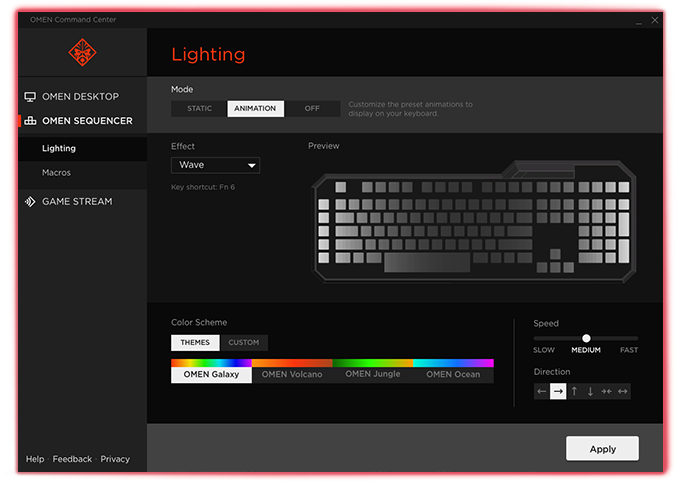Screen dimensions: 675x482
Task: Click the spacebar in keyboard preview
Action: pos(427,262)
